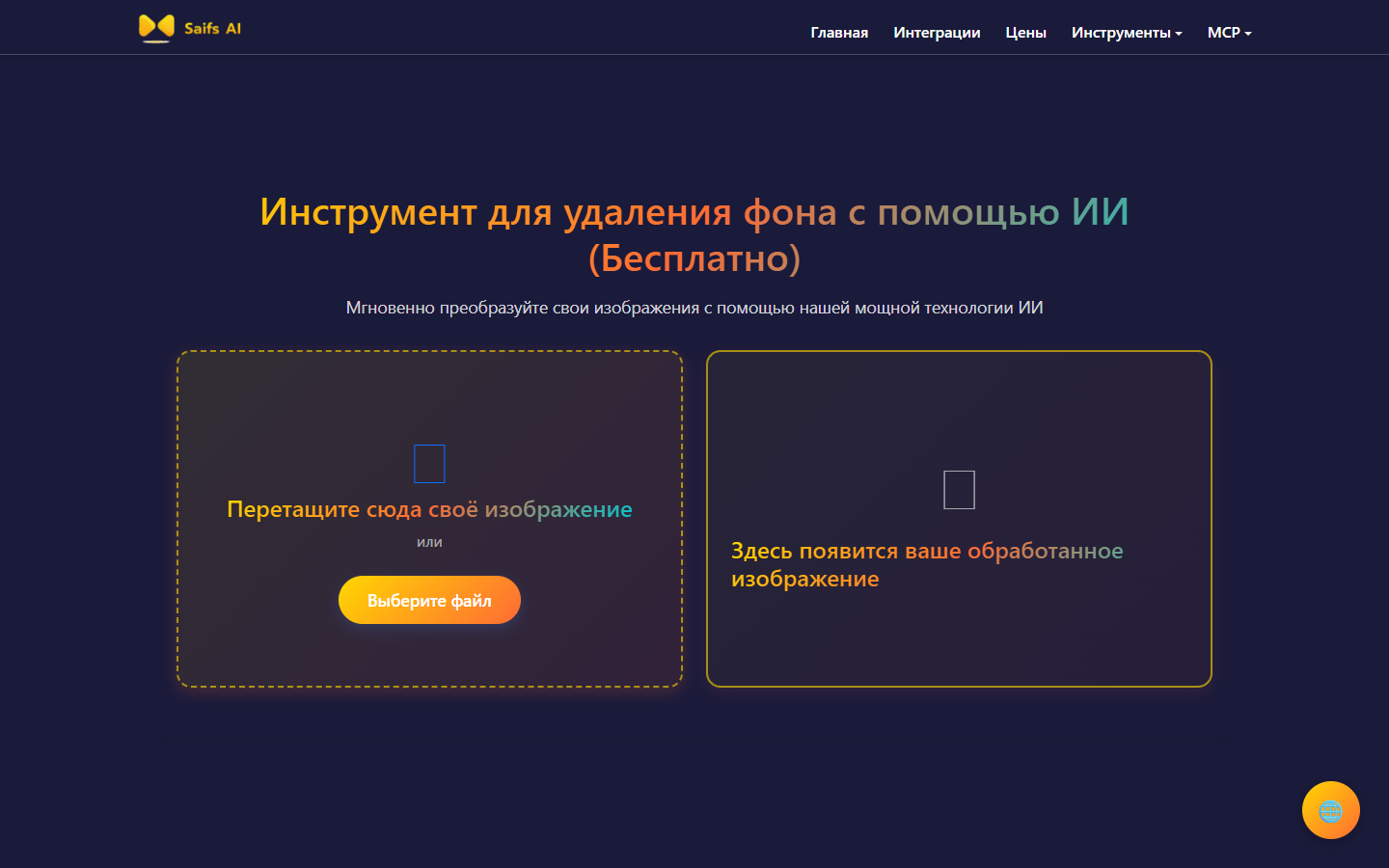Click the Saifs AI butterfly logo icon

[156, 28]
